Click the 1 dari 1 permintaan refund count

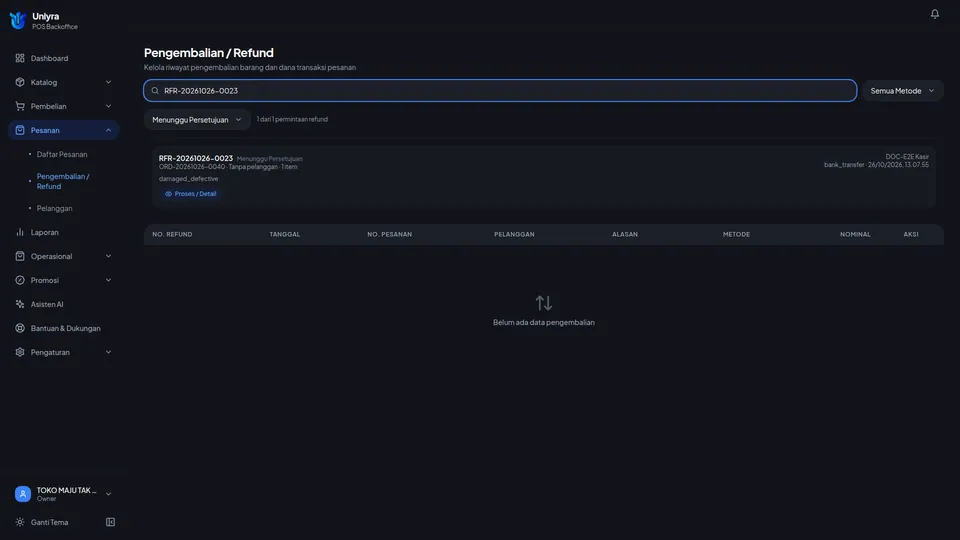(292, 119)
